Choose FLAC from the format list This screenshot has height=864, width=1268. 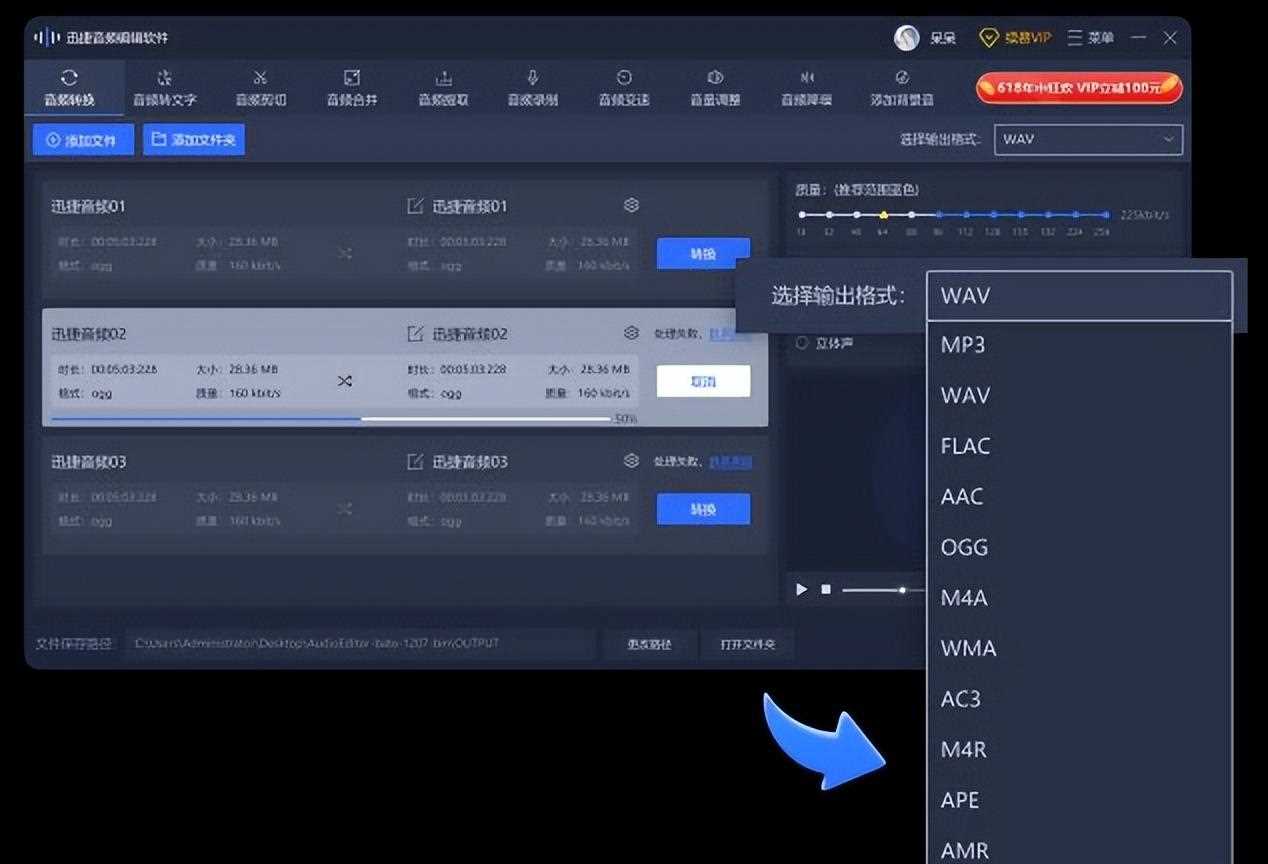(x=965, y=446)
